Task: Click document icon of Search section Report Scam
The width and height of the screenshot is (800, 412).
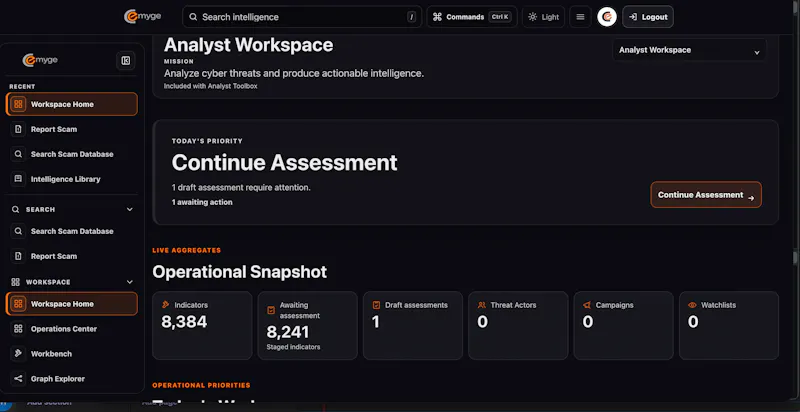Action: pos(18,256)
